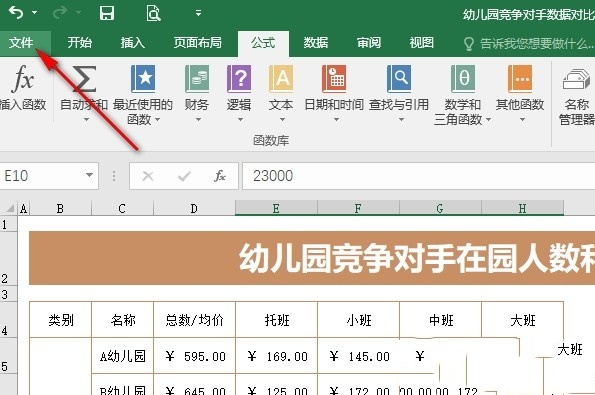Select column F header
The height and width of the screenshot is (395, 595).
click(x=358, y=208)
